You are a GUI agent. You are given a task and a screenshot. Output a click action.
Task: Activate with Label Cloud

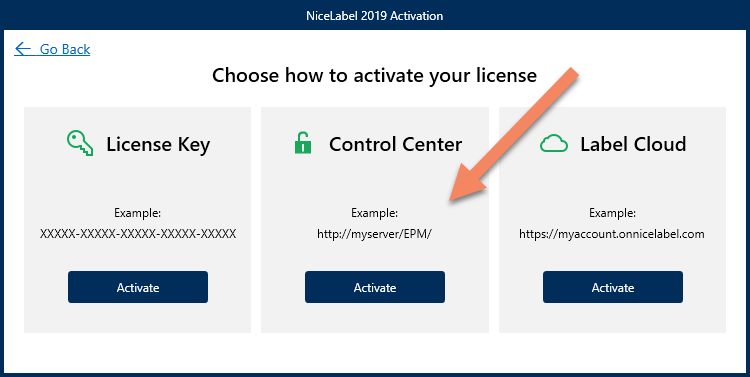pyautogui.click(x=613, y=287)
